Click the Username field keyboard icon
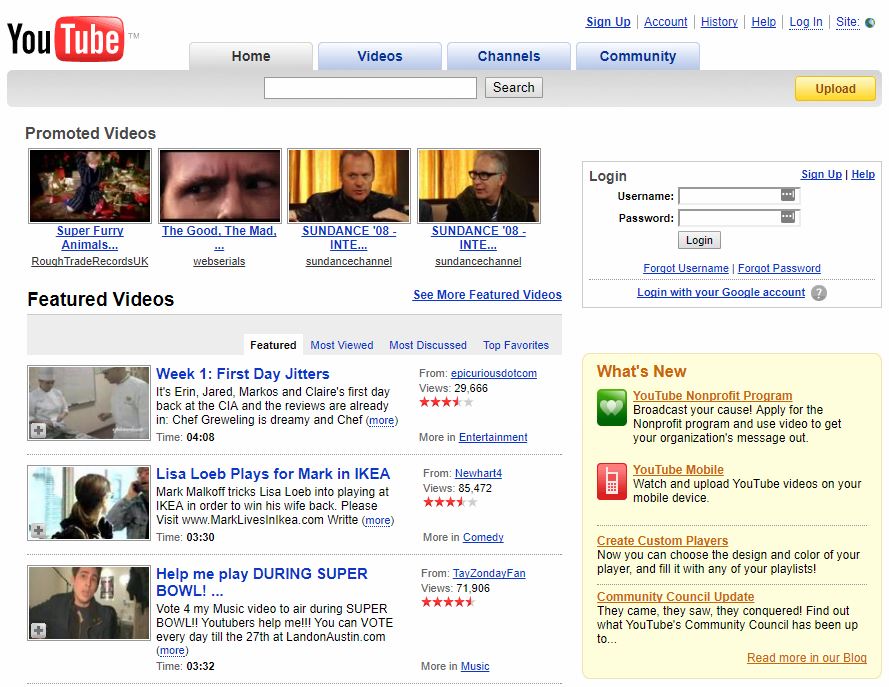Image resolution: width=889 pixels, height=687 pixels. click(x=788, y=195)
